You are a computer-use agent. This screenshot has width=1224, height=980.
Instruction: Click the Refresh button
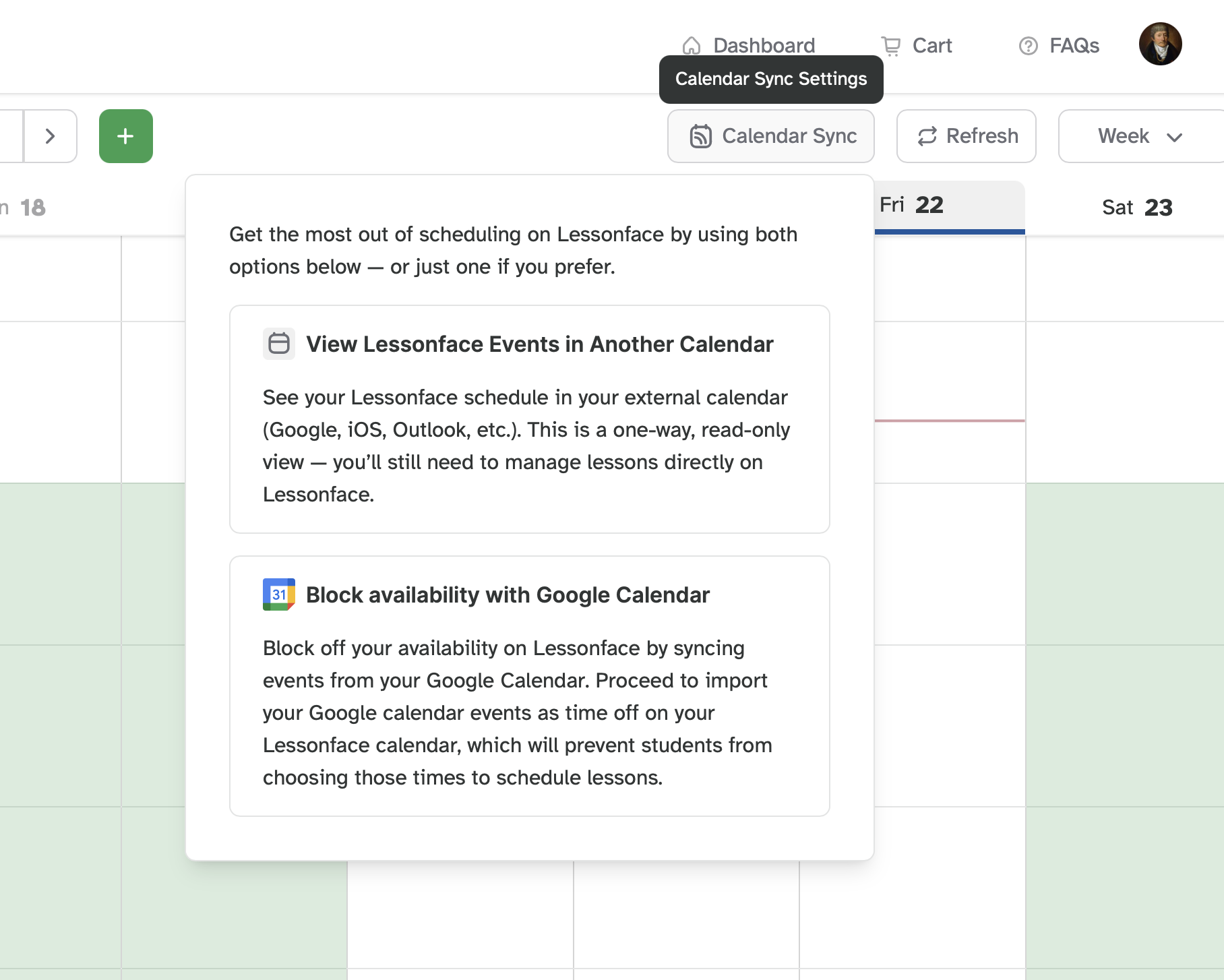pyautogui.click(x=966, y=136)
